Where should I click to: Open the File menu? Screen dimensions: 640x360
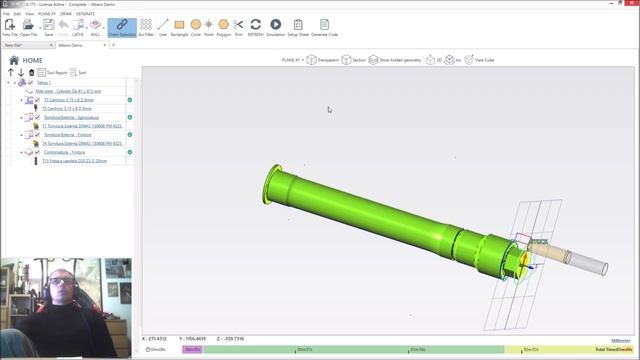6,14
